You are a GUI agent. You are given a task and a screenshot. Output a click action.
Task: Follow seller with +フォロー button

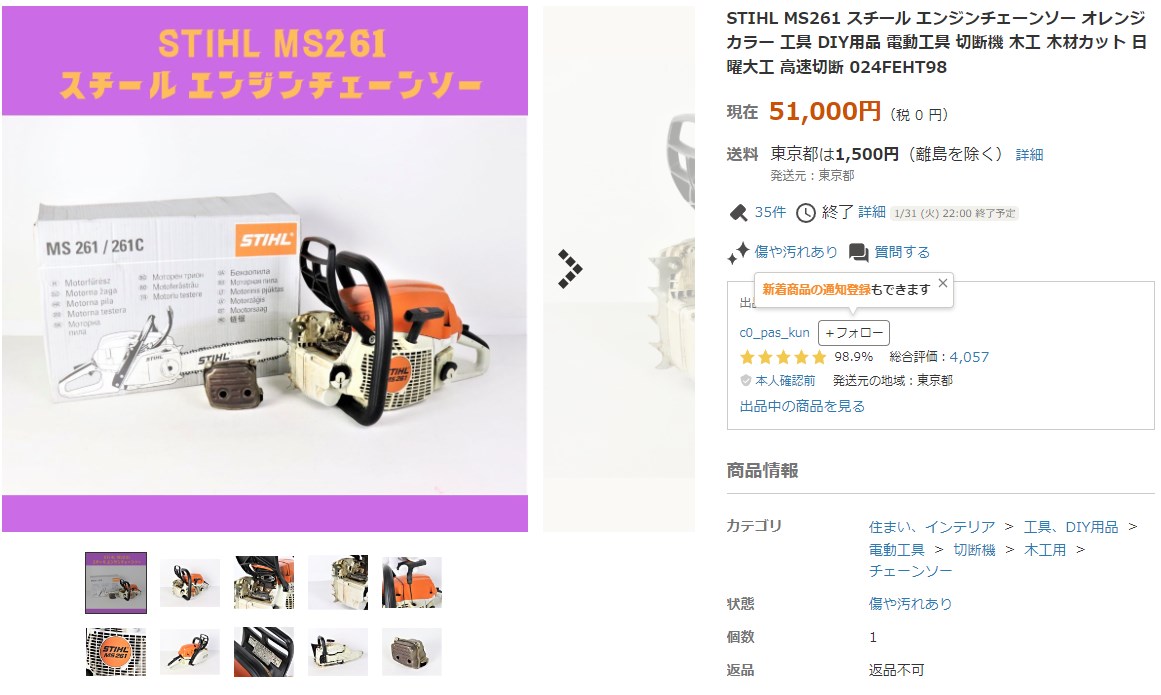click(854, 333)
